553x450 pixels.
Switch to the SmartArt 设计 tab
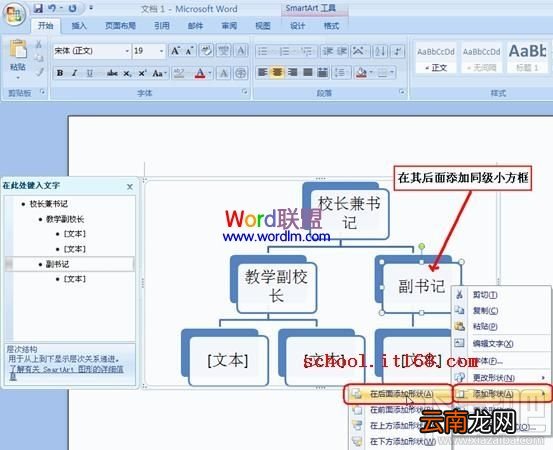click(x=297, y=26)
